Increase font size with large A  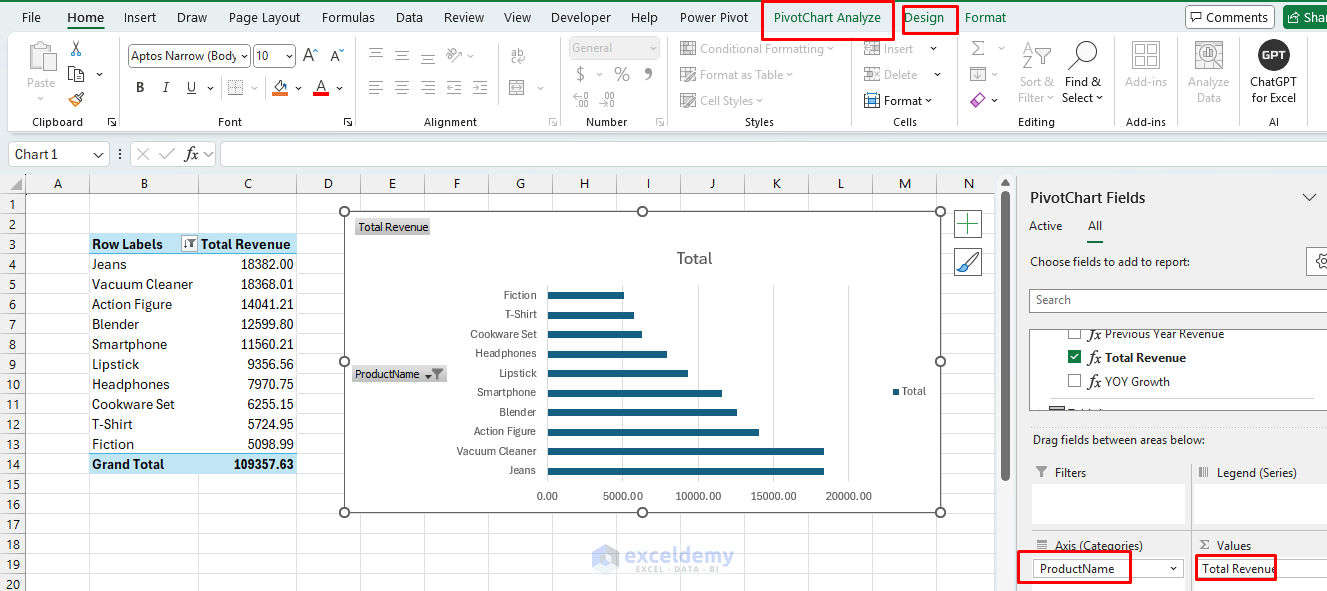pos(311,56)
